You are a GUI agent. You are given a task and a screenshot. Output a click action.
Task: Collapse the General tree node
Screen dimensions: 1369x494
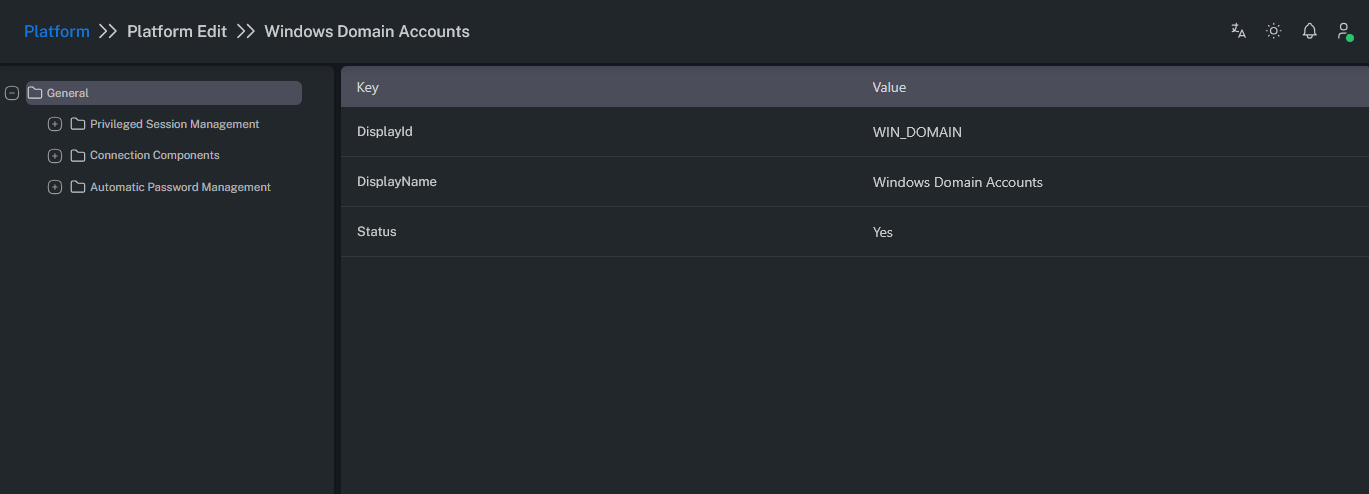tap(12, 93)
